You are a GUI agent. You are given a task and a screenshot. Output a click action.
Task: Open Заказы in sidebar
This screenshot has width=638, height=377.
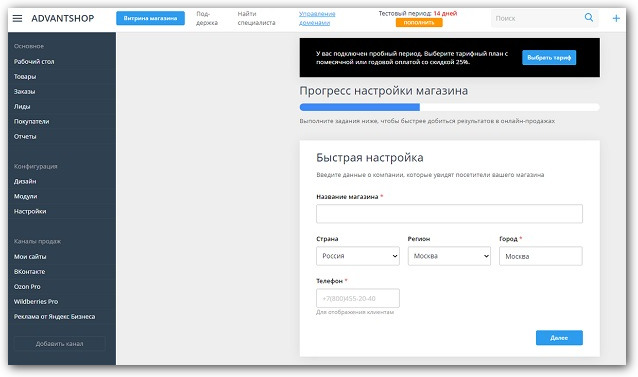click(24, 92)
